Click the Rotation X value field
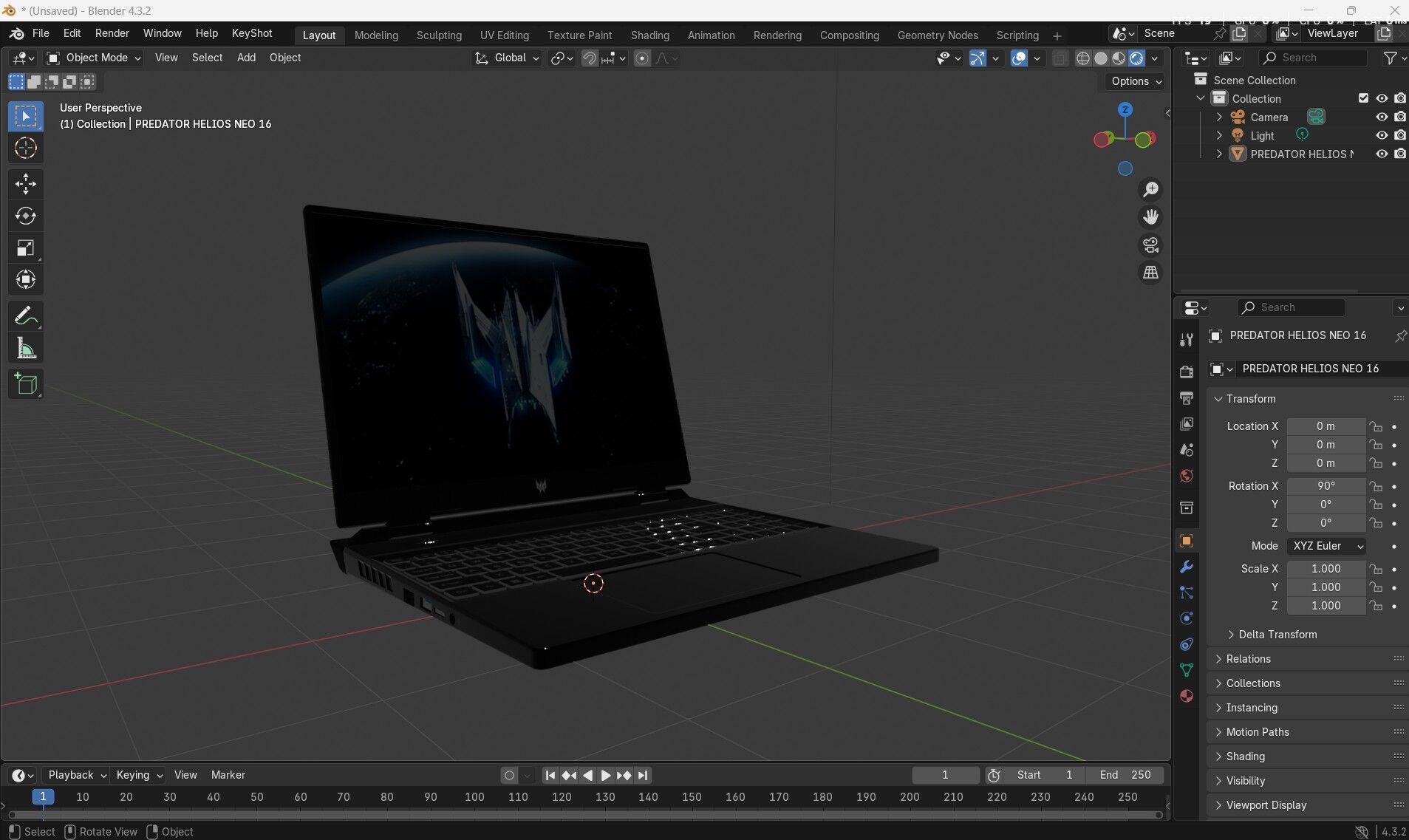1409x840 pixels. point(1326,486)
